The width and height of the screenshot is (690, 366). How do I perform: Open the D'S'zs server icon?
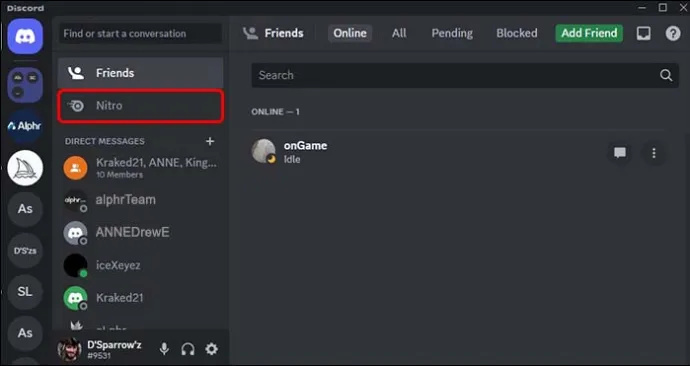tap(25, 250)
